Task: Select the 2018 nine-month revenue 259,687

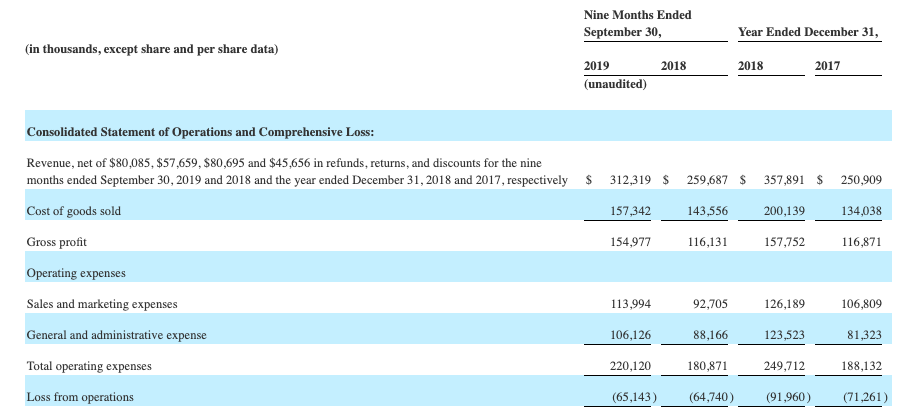Action: coord(707,180)
